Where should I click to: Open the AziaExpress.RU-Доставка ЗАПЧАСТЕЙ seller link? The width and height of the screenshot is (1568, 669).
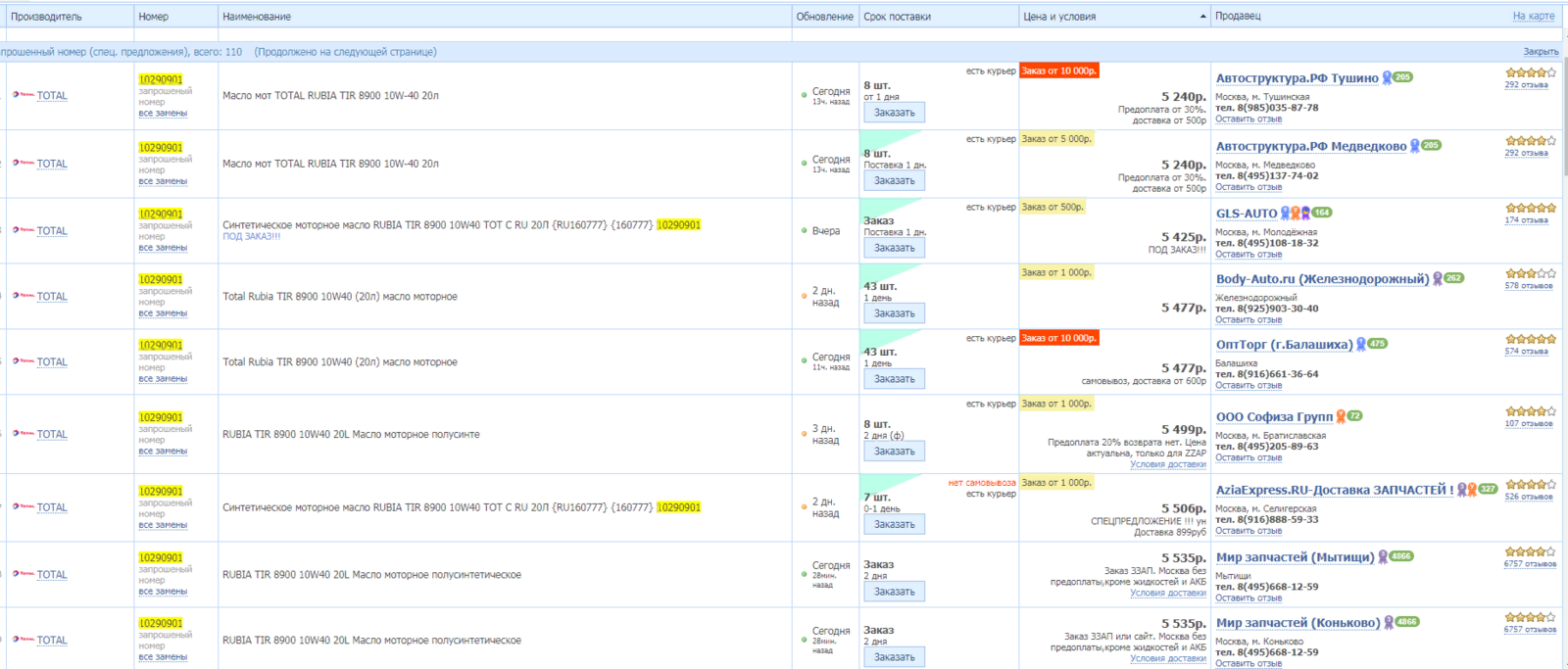(x=1335, y=490)
